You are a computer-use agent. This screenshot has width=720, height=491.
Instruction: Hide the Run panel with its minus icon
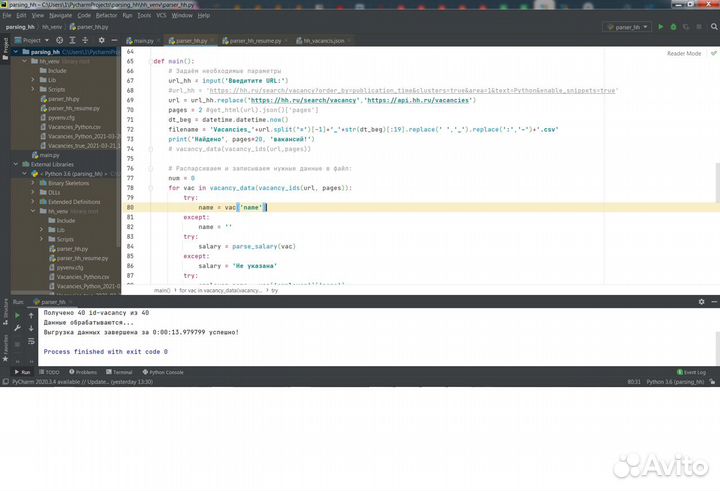(x=714, y=302)
